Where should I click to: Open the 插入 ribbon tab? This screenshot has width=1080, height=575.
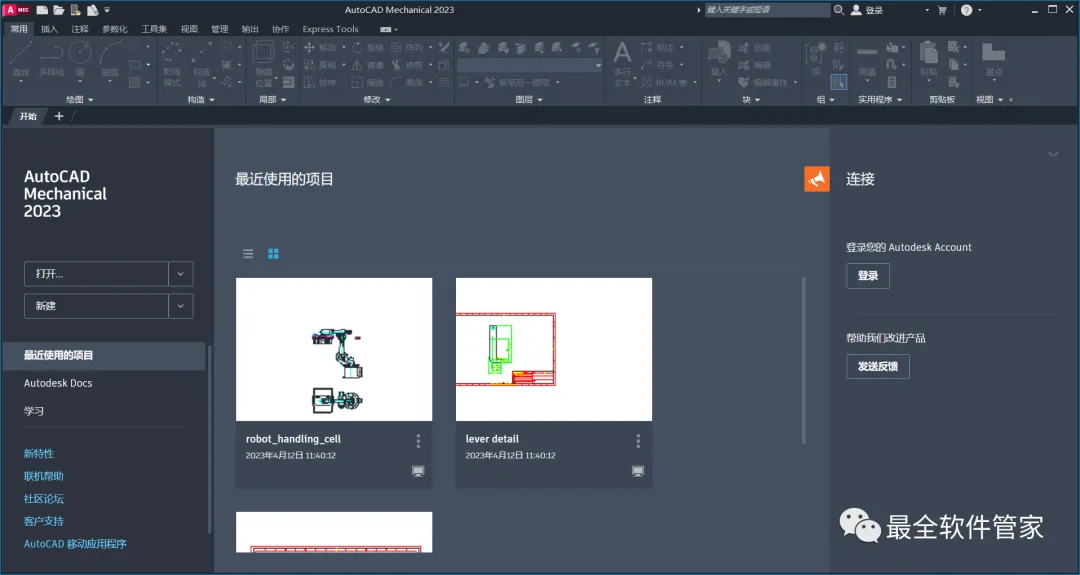(x=50, y=29)
